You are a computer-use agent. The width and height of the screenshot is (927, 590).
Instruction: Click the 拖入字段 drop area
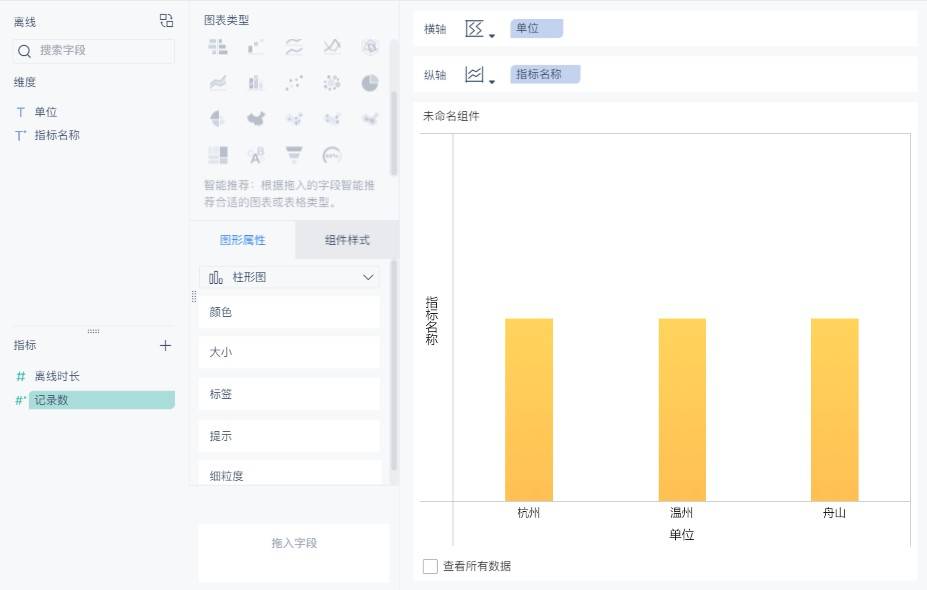pos(294,552)
